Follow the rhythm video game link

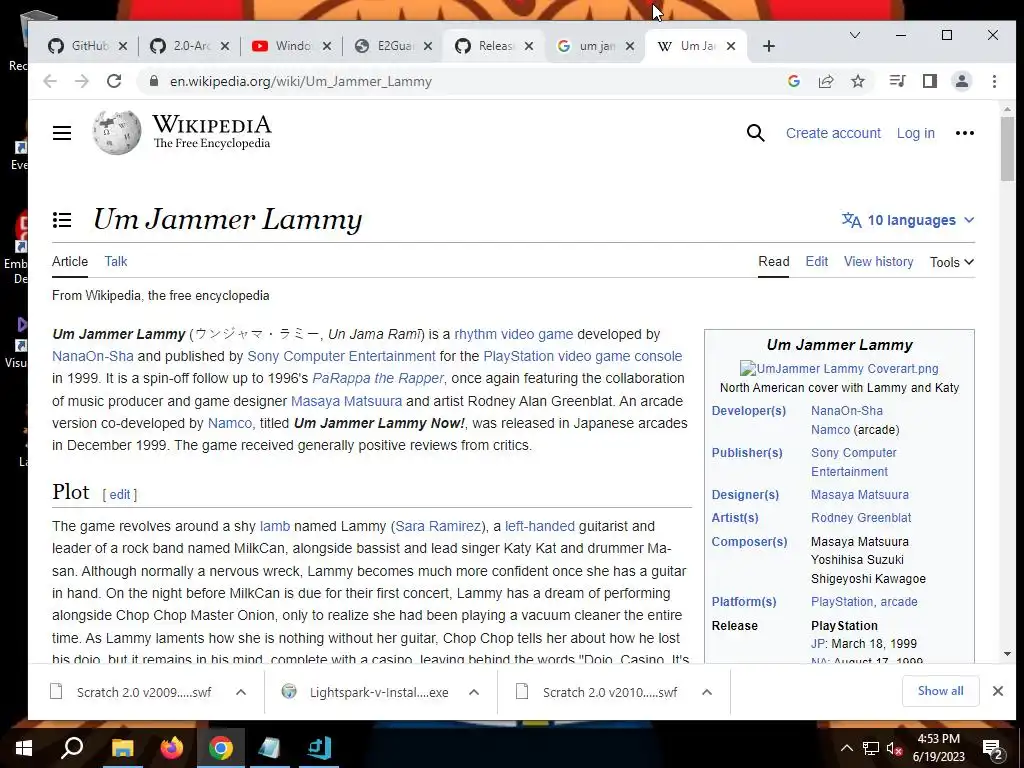[513, 334]
